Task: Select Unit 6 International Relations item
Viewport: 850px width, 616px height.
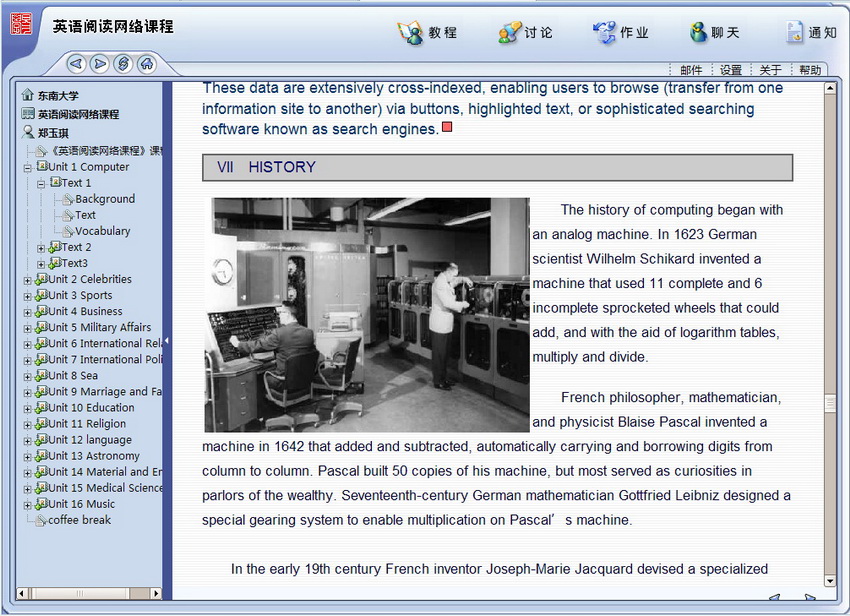Action: point(105,343)
